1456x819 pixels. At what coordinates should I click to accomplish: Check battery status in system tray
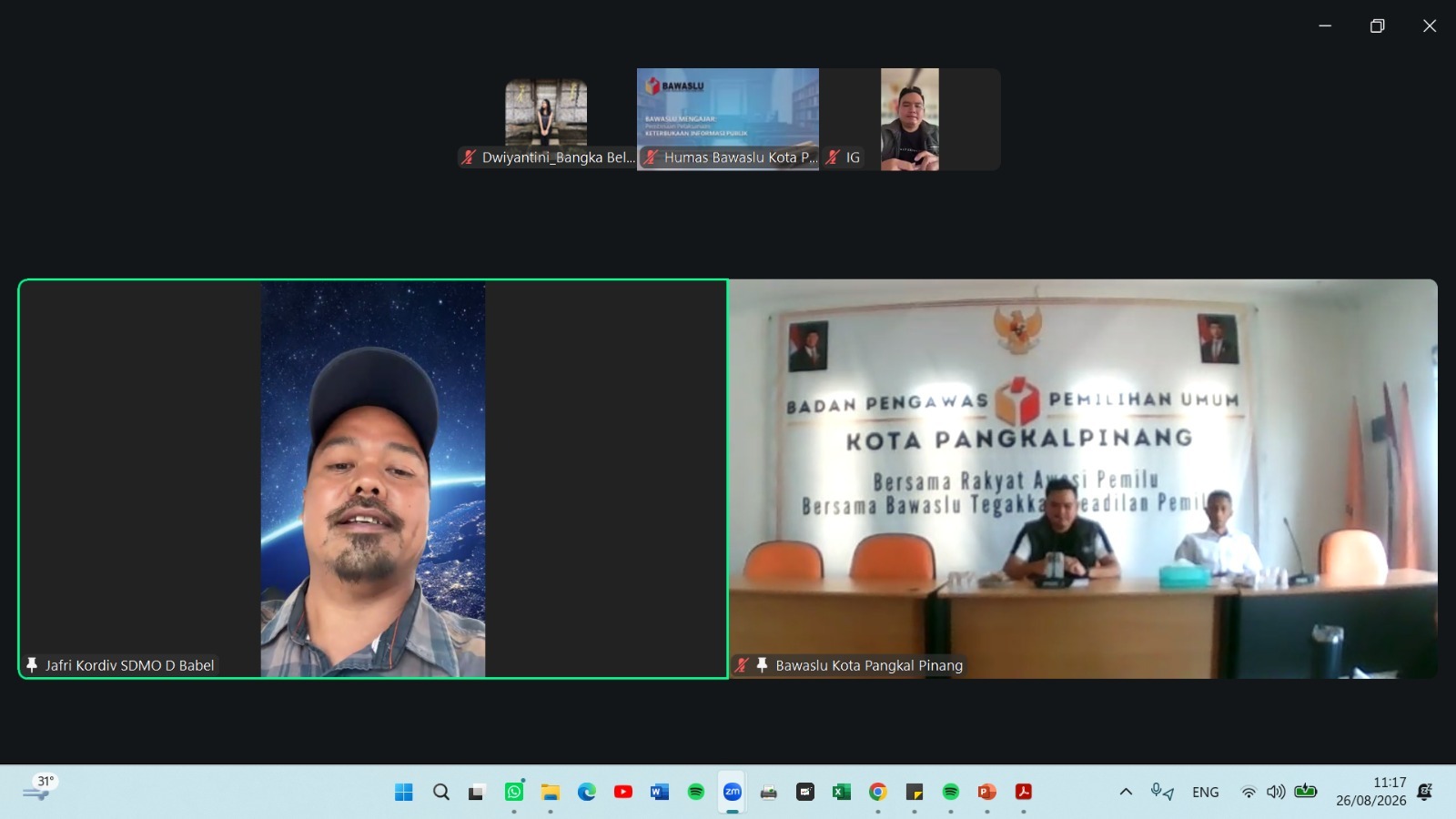point(1306,791)
